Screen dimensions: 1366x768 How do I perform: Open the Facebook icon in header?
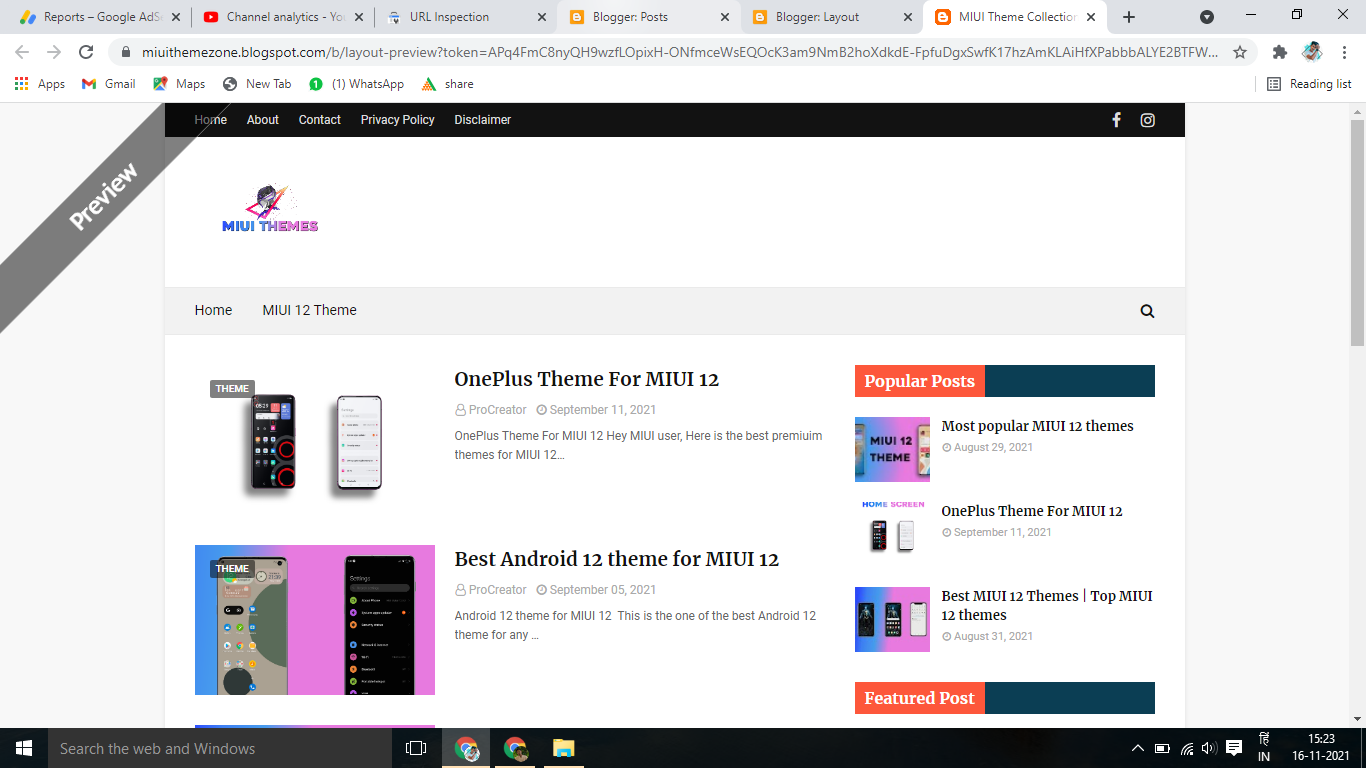coord(1116,120)
